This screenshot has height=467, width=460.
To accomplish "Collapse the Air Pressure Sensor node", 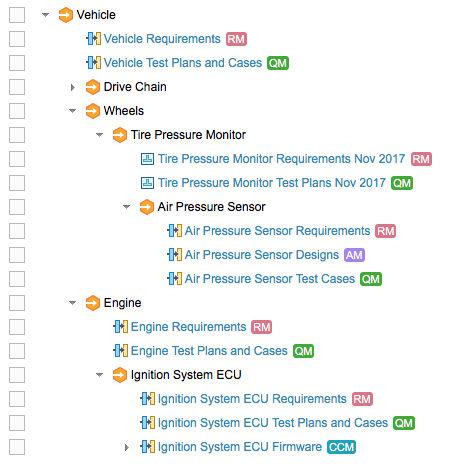I will [x=127, y=207].
